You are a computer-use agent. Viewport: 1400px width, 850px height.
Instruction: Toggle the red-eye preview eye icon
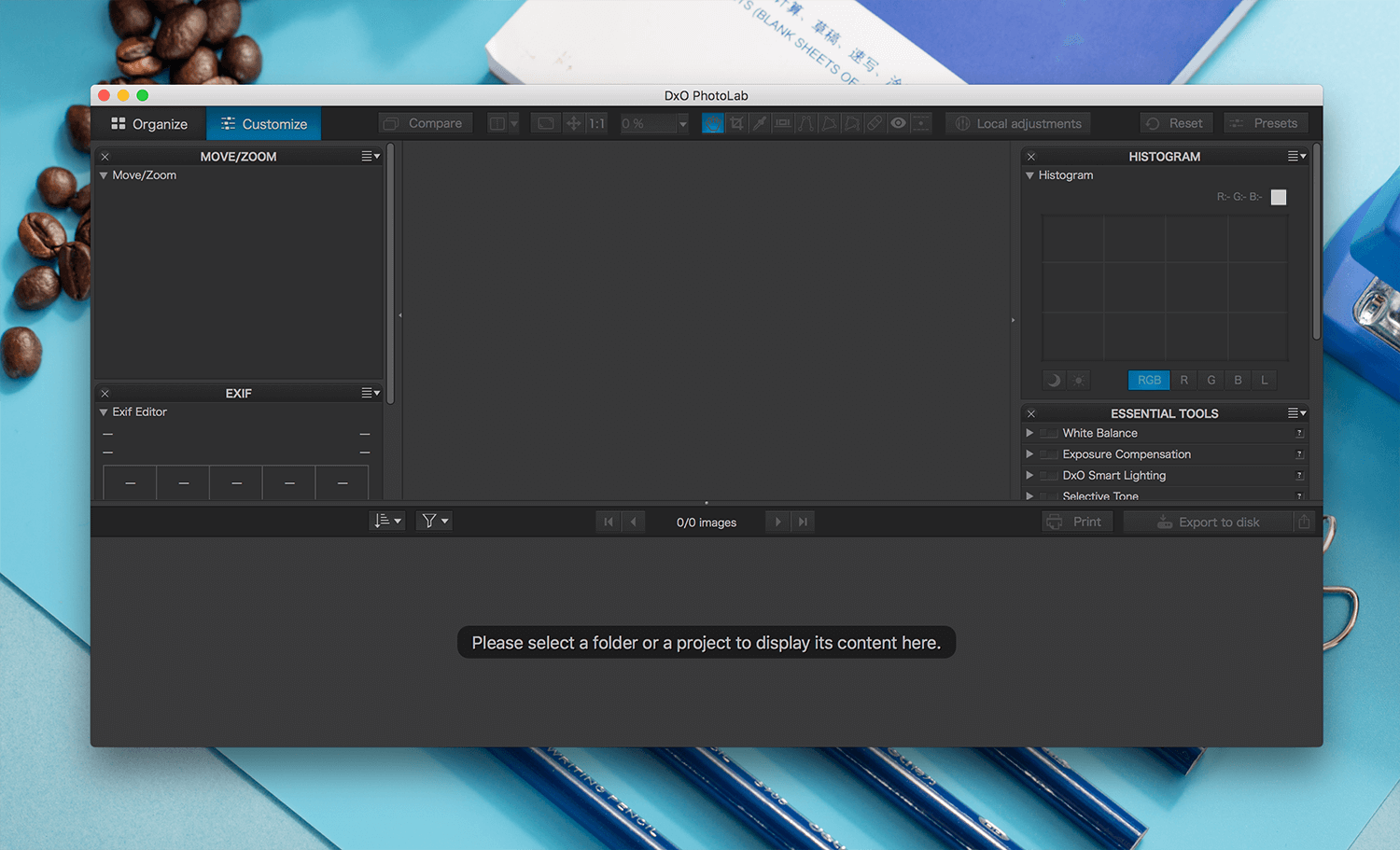[898, 123]
